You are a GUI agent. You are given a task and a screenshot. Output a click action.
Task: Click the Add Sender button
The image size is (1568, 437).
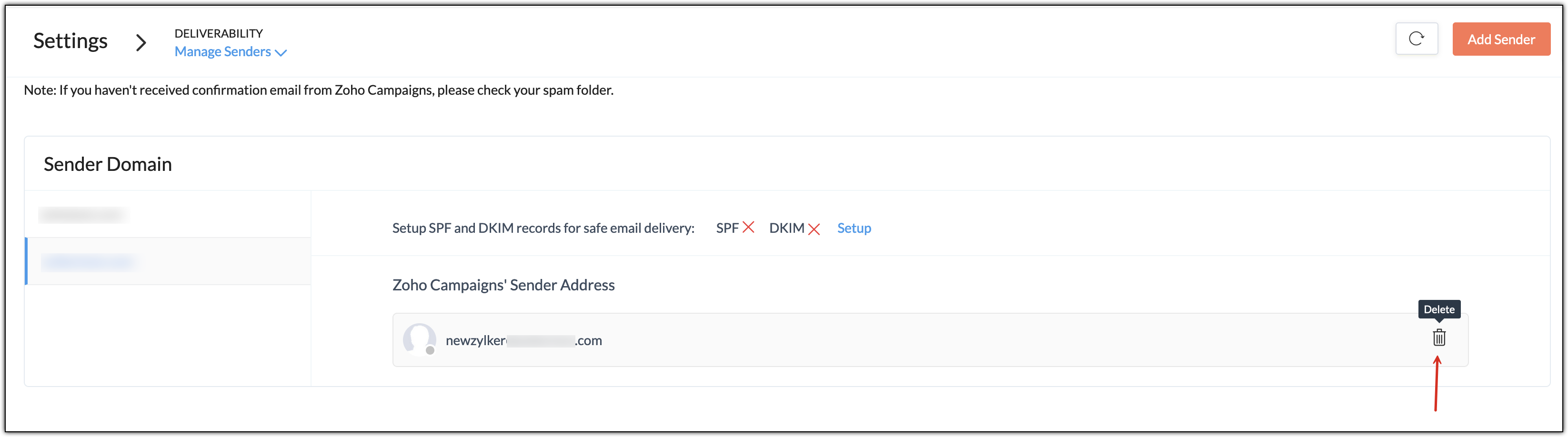(1501, 39)
